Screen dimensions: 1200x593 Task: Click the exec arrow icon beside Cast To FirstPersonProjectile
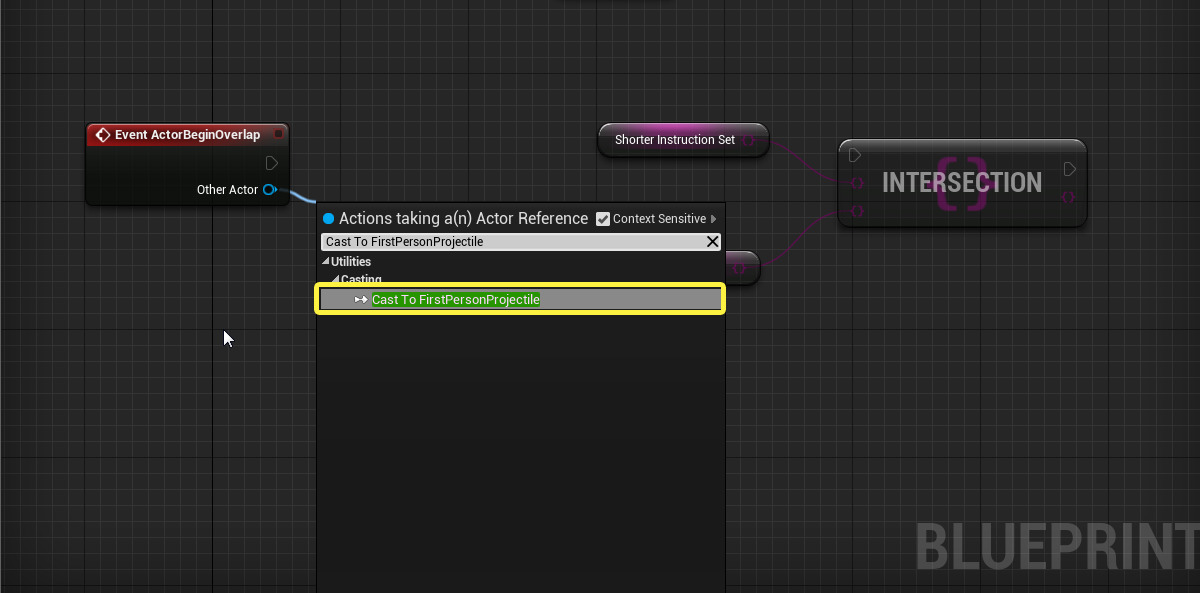(x=360, y=299)
